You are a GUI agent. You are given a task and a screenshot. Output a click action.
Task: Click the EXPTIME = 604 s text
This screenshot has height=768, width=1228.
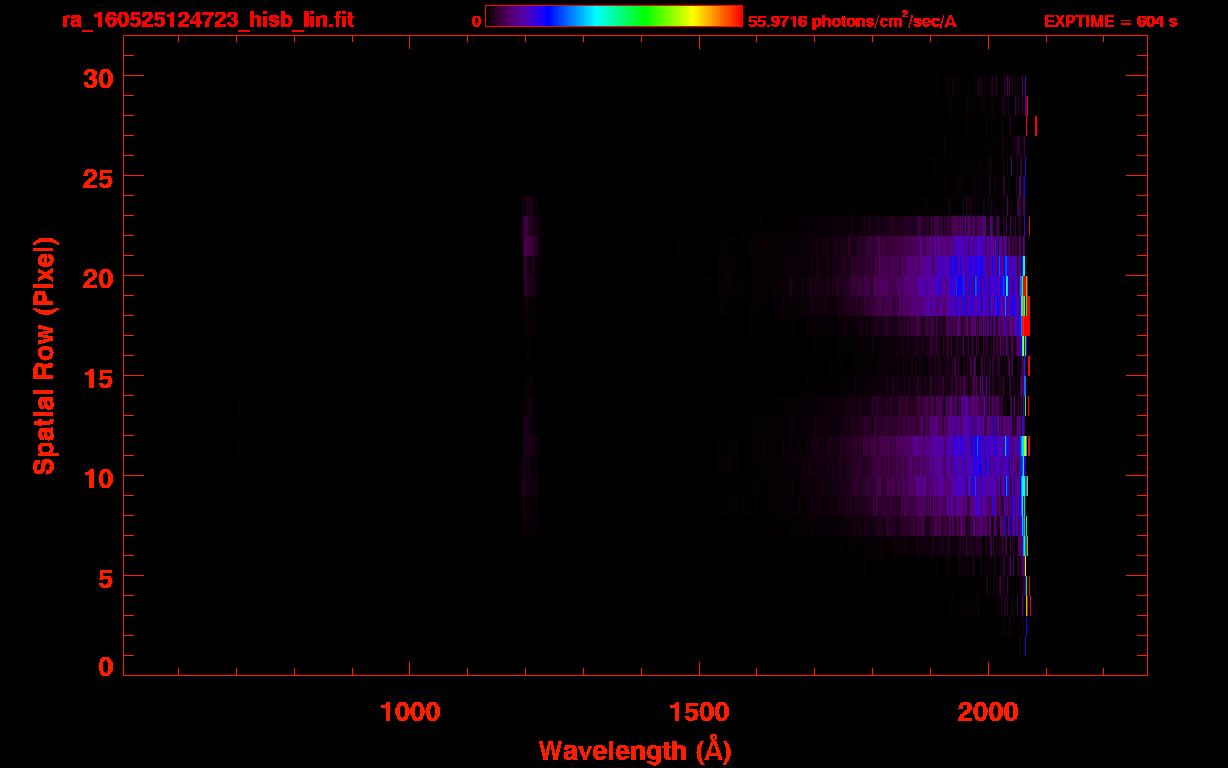pyautogui.click(x=1110, y=21)
